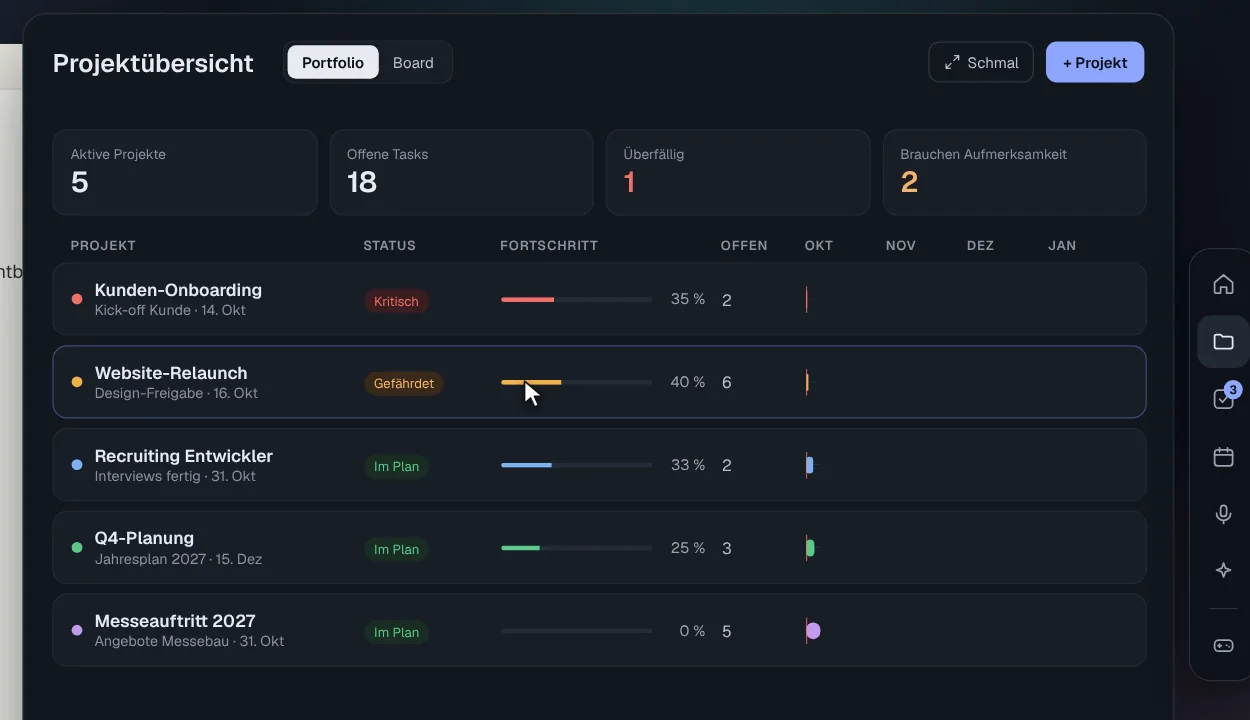Screen dimensions: 1250x720
Task: Open the tasks checkbox icon with badge 3
Action: pos(1223,399)
